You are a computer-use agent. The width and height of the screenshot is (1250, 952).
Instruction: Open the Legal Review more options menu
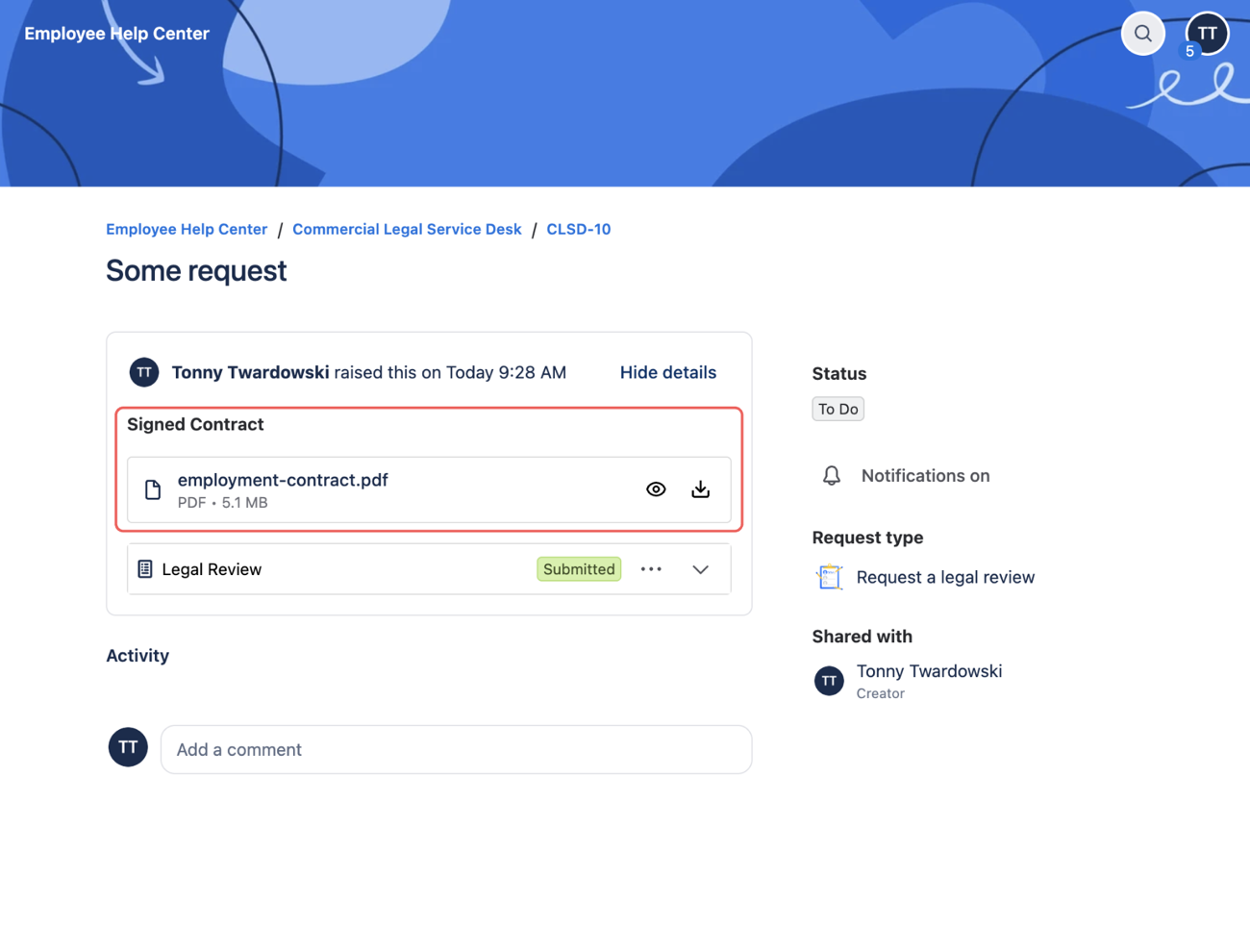coord(651,569)
